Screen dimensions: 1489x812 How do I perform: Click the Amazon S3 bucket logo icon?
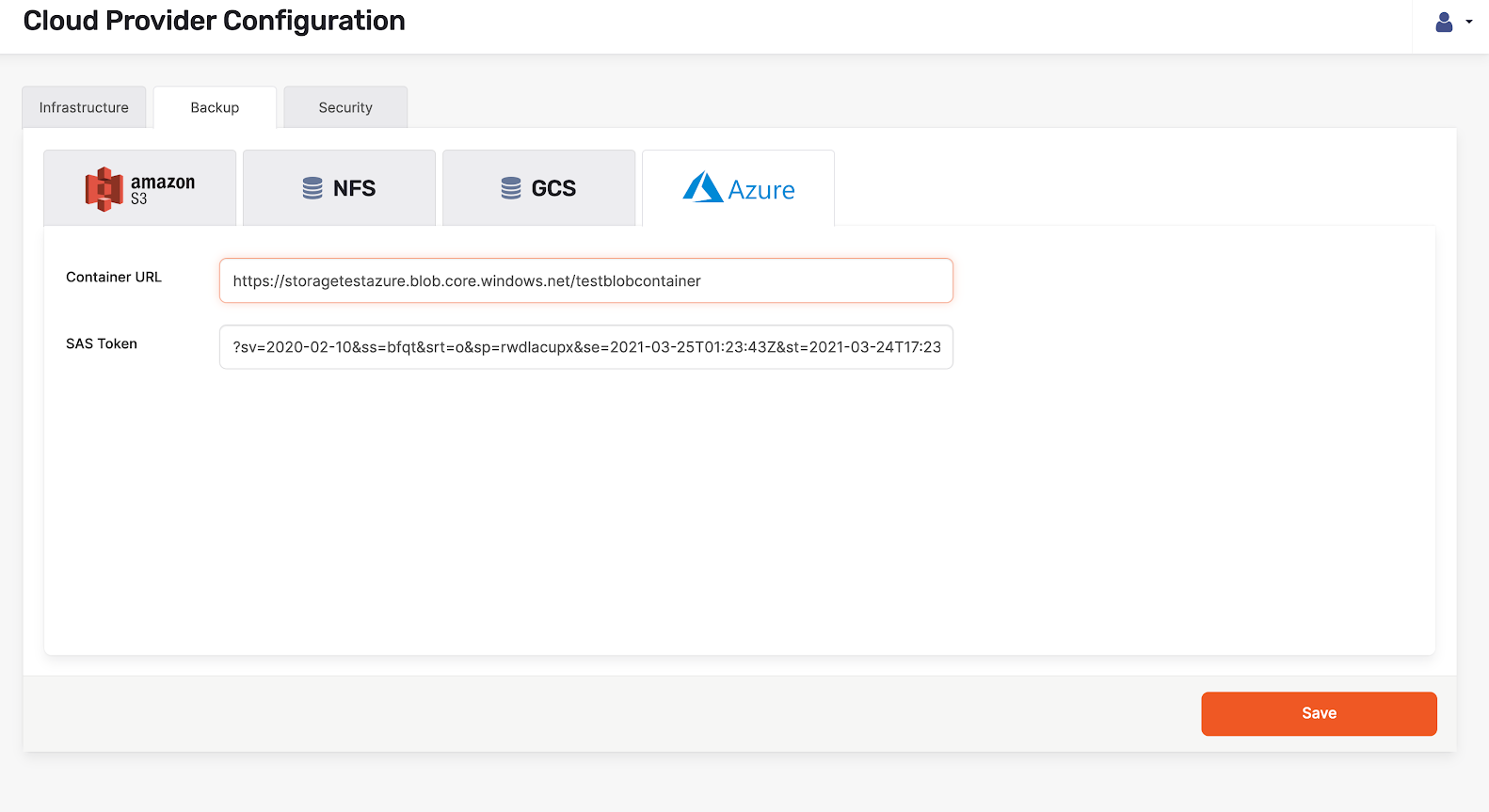pyautogui.click(x=104, y=189)
